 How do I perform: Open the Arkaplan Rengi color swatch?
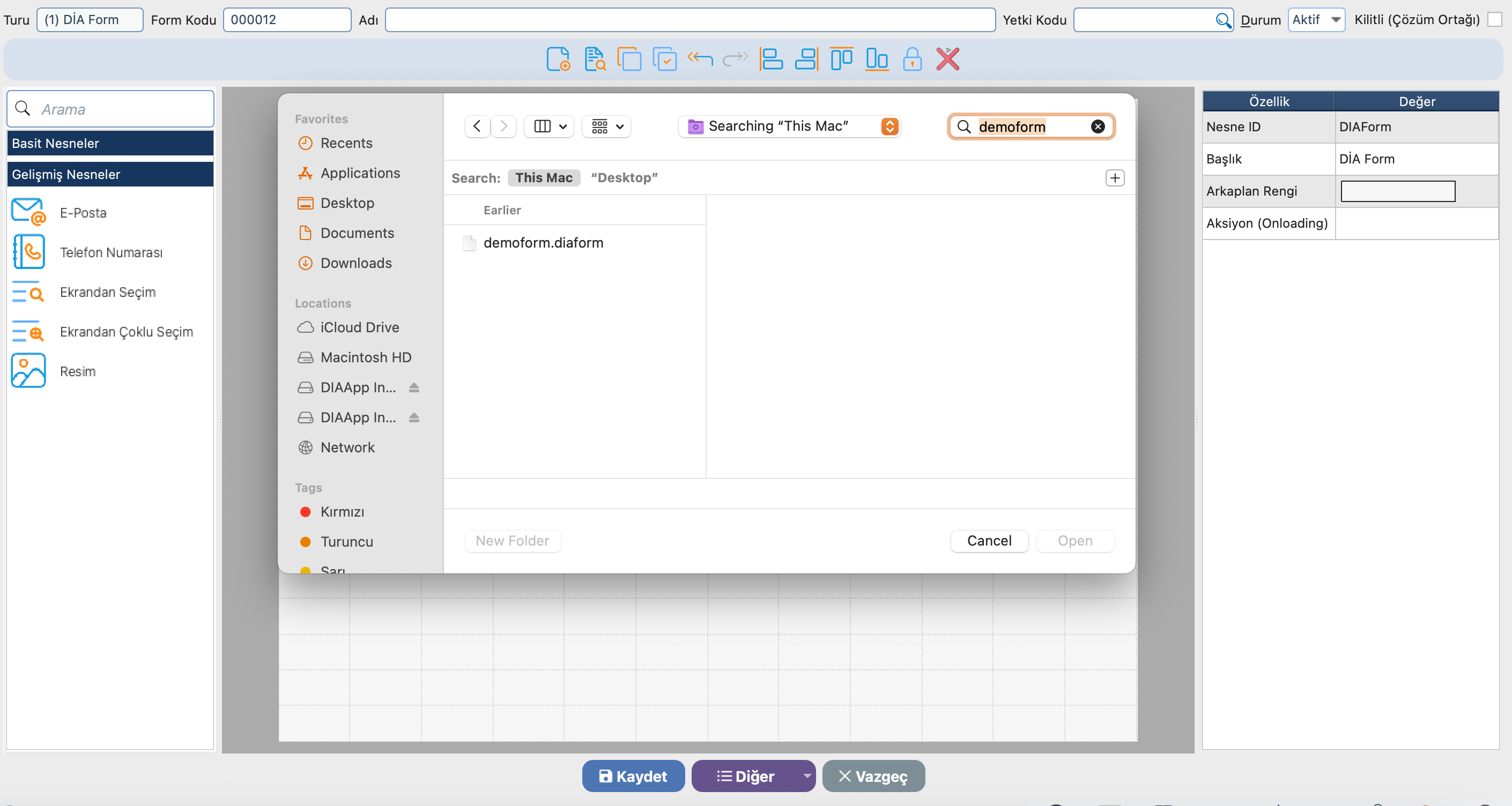click(x=1398, y=191)
